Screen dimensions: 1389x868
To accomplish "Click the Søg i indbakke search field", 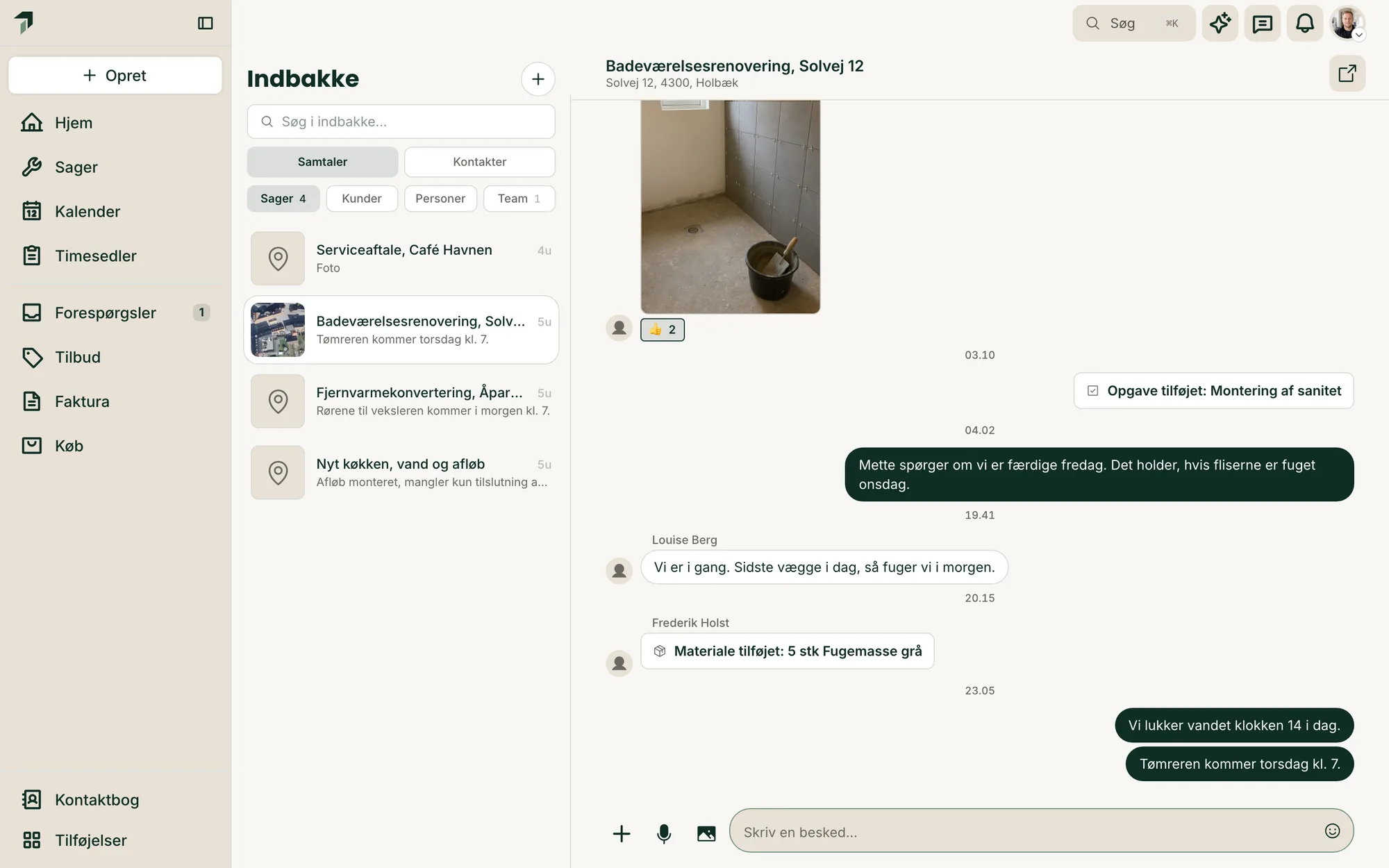I will [401, 122].
